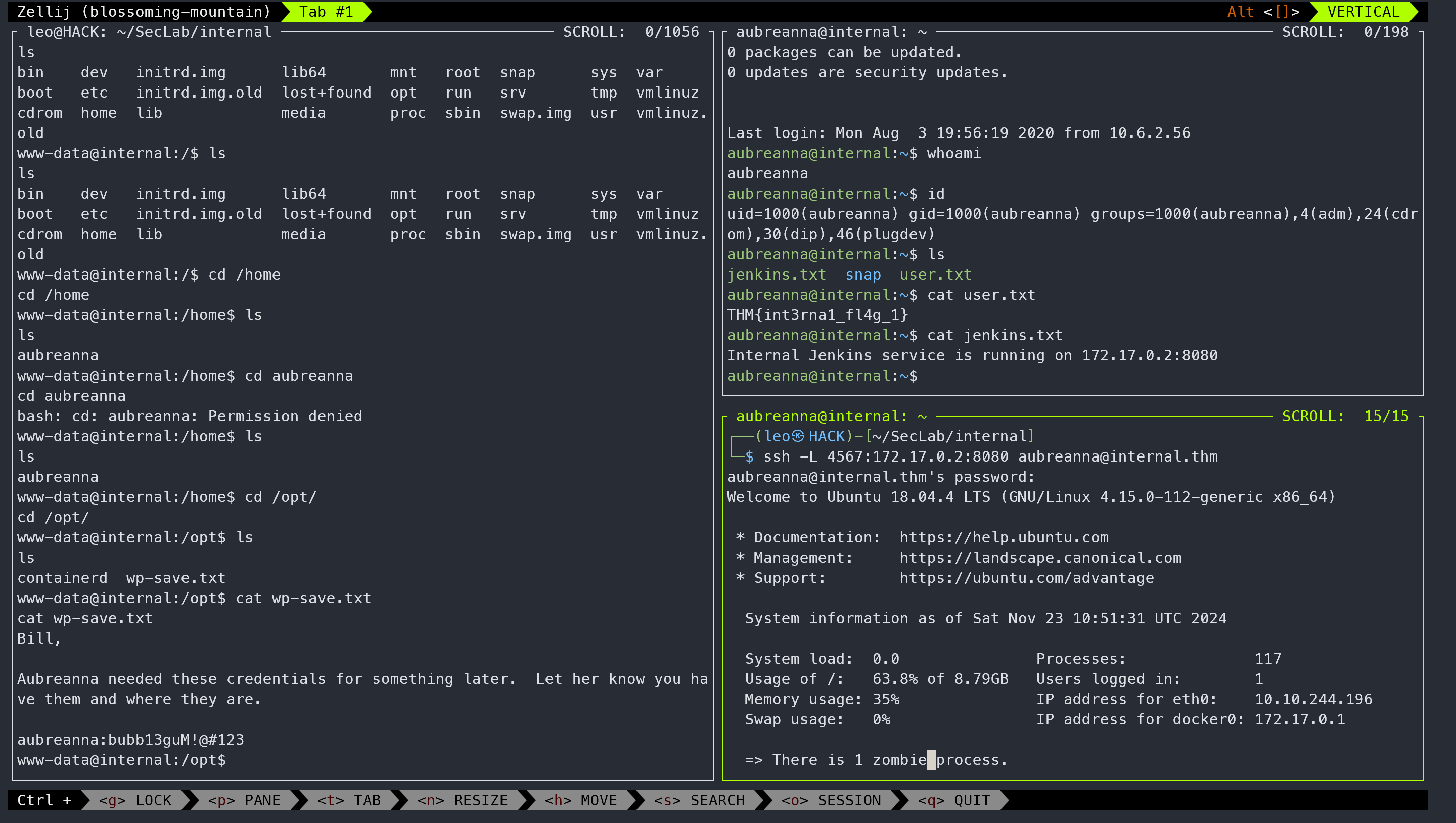Click the '0 packages can be updated.' line

click(844, 52)
